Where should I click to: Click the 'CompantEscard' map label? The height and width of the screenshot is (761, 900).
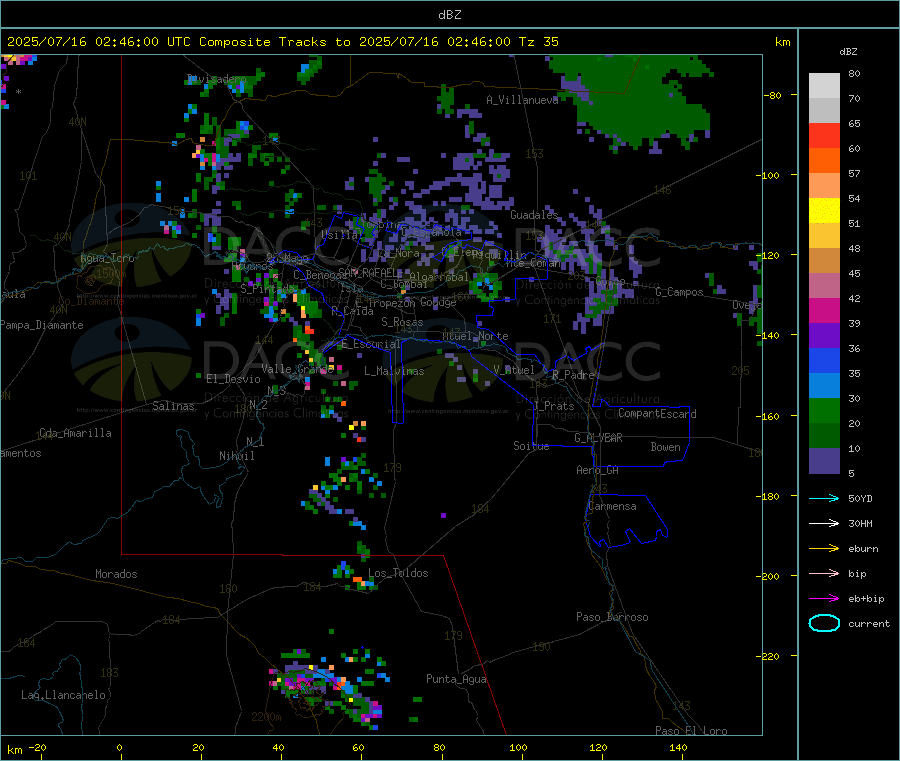point(657,413)
